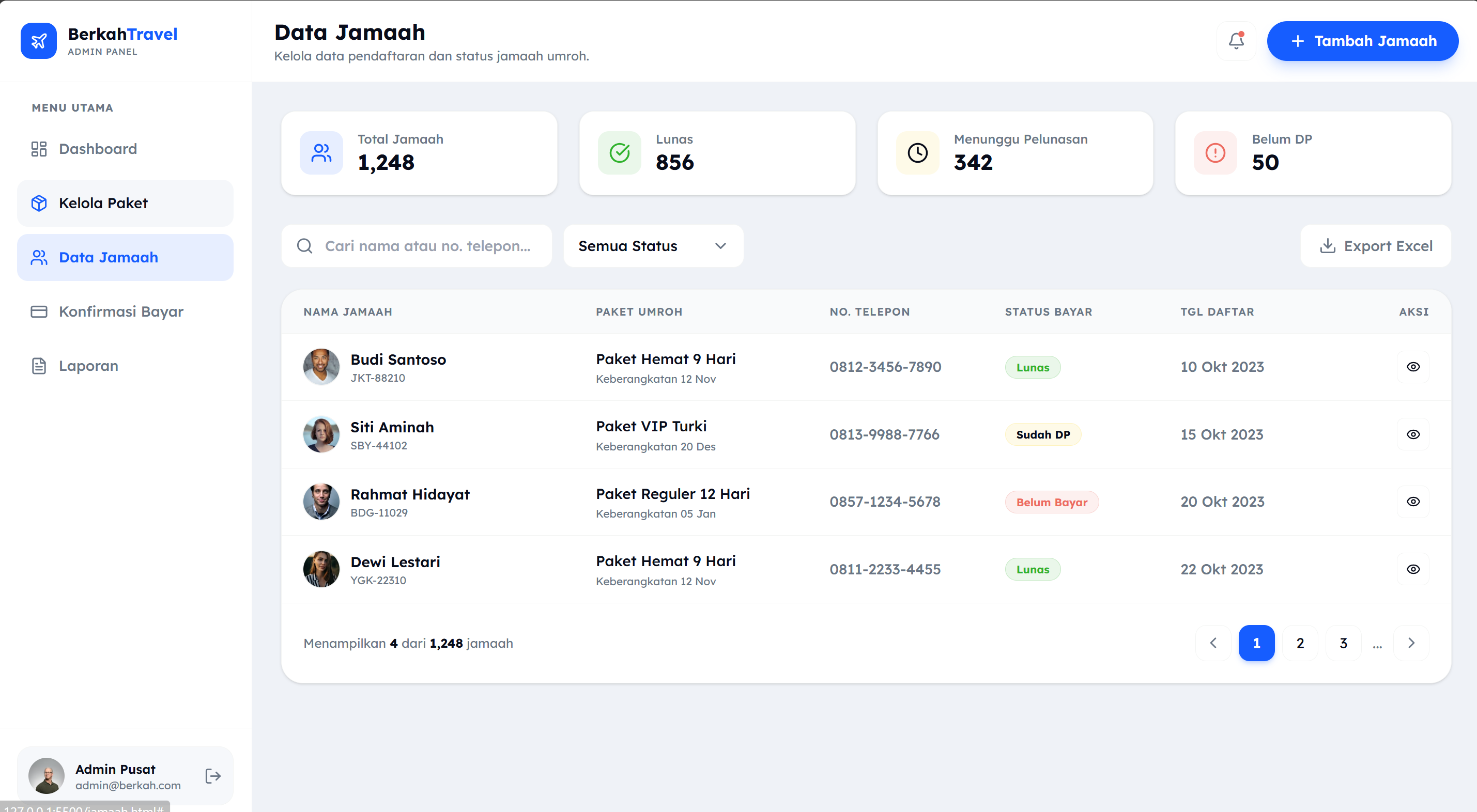Screen dimensions: 1477x812
Task: Show Rahmat Hidayat details via eye icon
Action: (x=1413, y=502)
